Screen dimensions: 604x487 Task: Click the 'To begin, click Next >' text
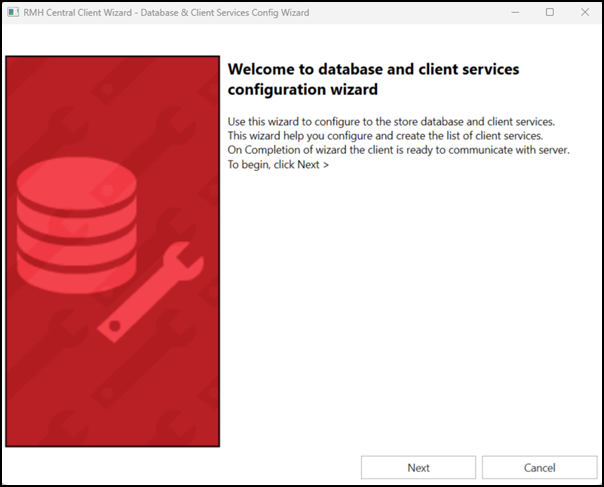coord(278,165)
